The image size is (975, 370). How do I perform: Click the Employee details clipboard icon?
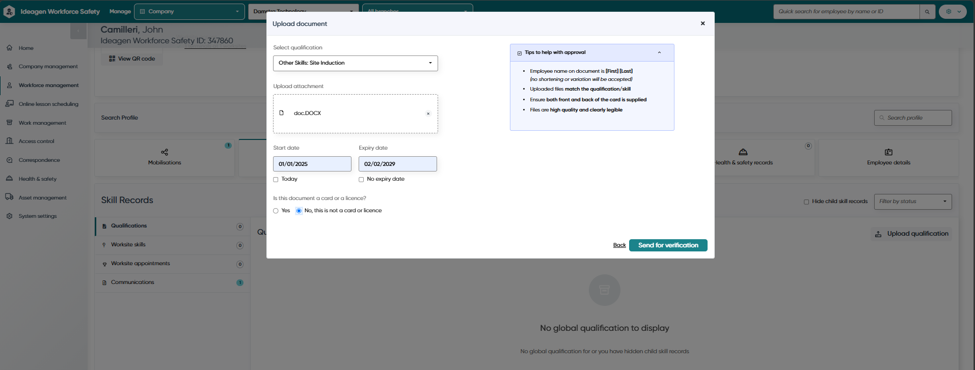click(889, 152)
